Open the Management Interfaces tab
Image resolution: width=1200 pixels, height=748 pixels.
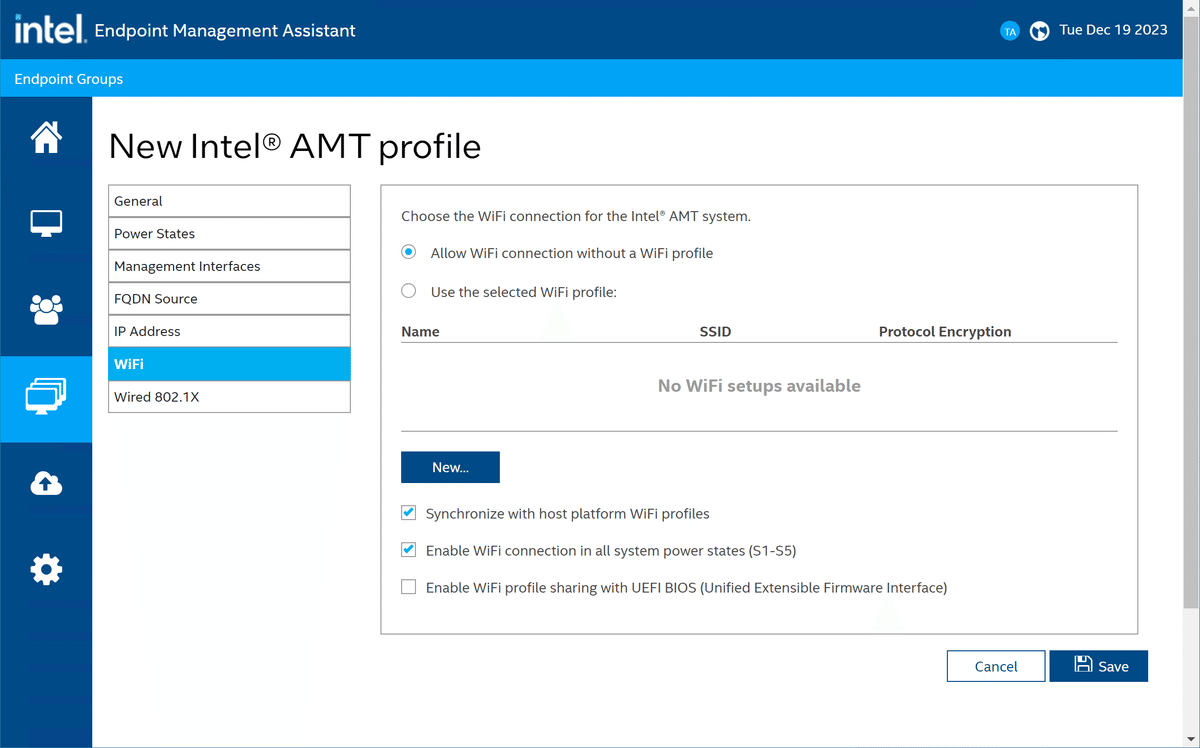coord(229,266)
